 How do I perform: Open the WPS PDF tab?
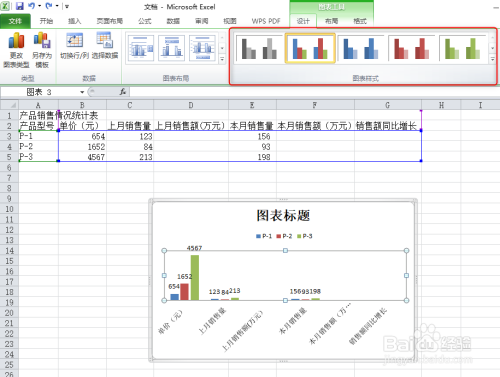point(266,21)
